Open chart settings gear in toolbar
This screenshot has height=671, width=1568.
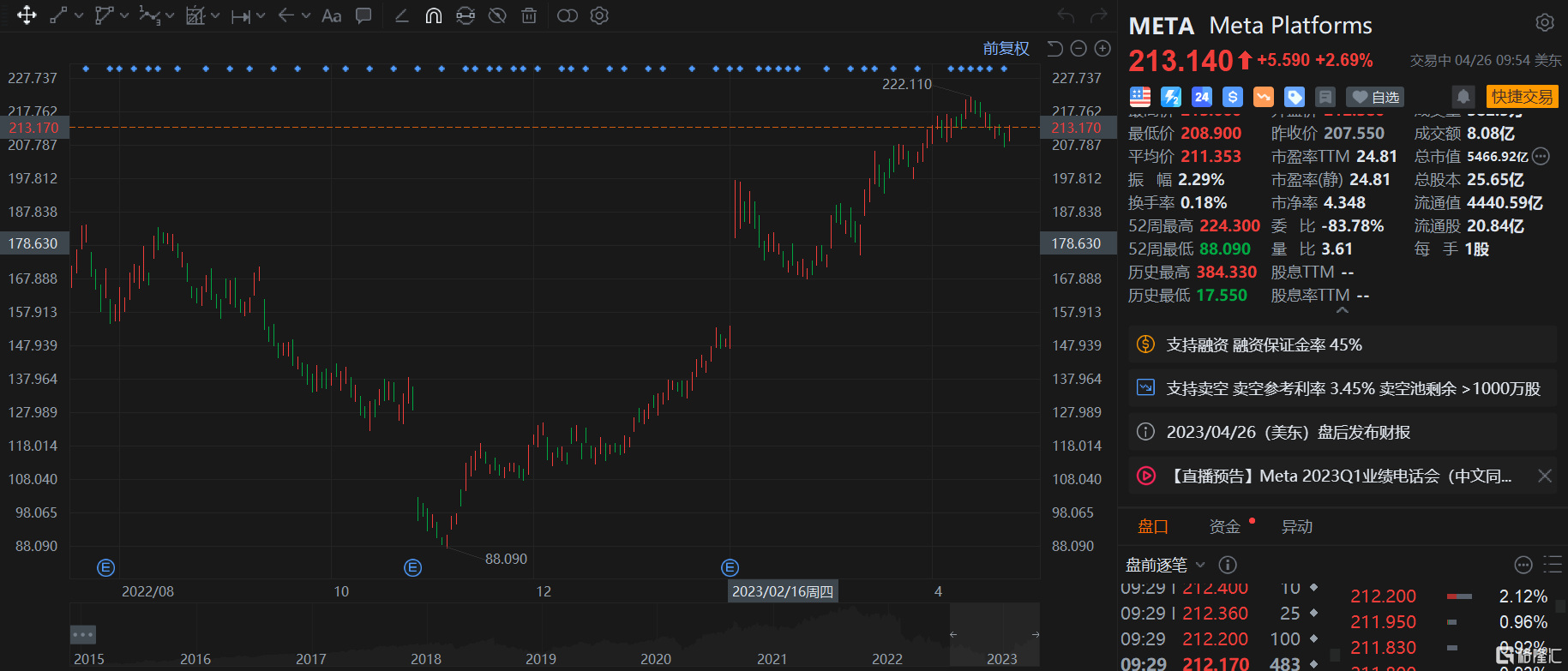pyautogui.click(x=599, y=15)
